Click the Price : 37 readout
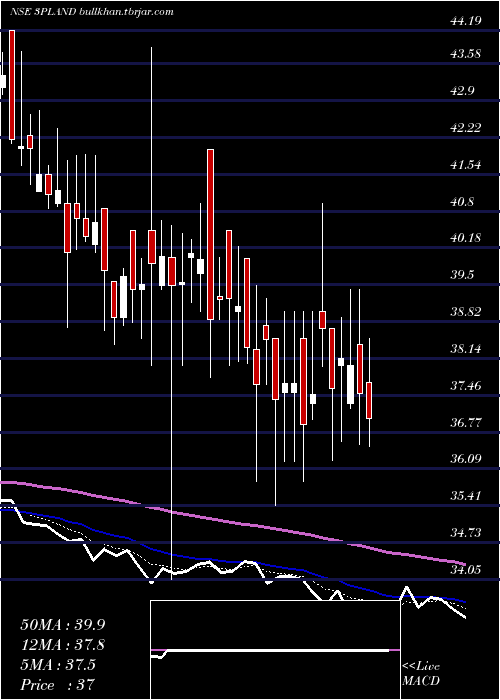500x700 pixels. coord(58,685)
